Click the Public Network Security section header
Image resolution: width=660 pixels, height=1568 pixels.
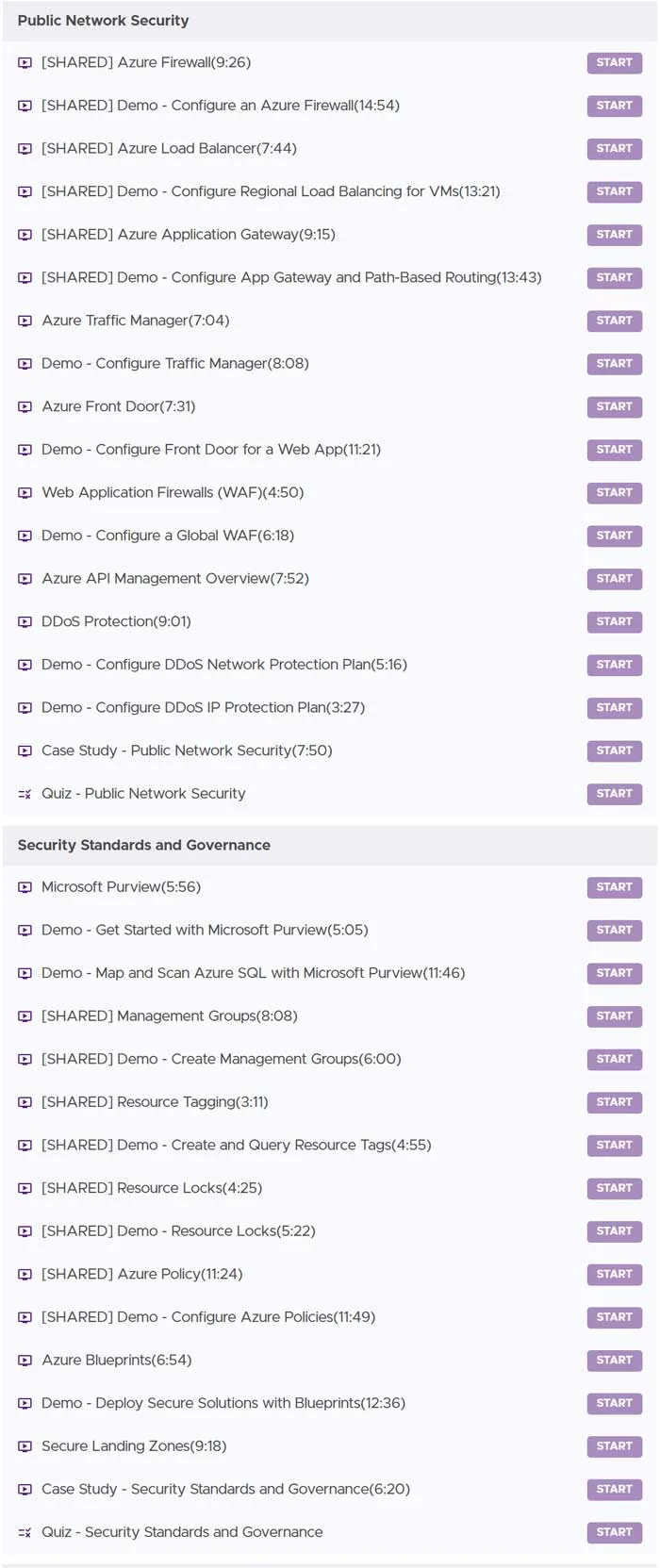(330, 21)
